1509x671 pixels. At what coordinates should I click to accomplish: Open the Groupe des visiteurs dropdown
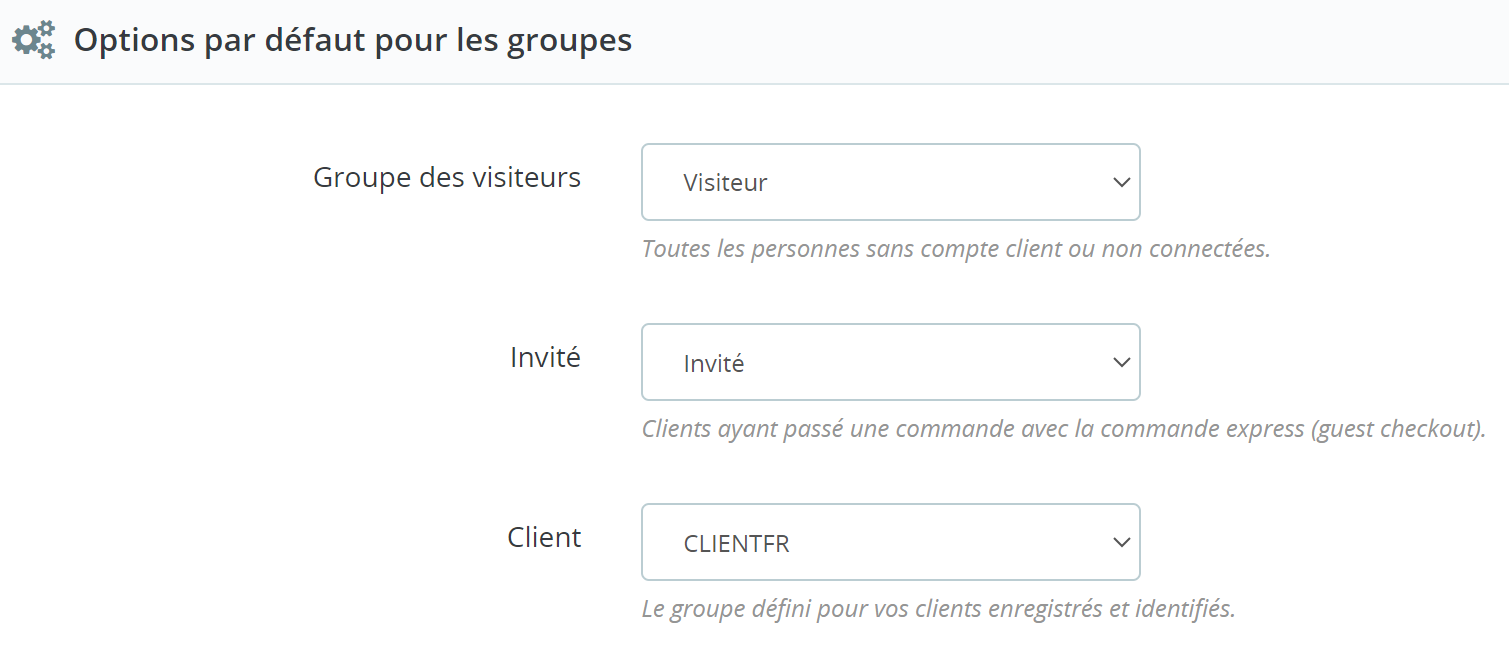pos(890,182)
